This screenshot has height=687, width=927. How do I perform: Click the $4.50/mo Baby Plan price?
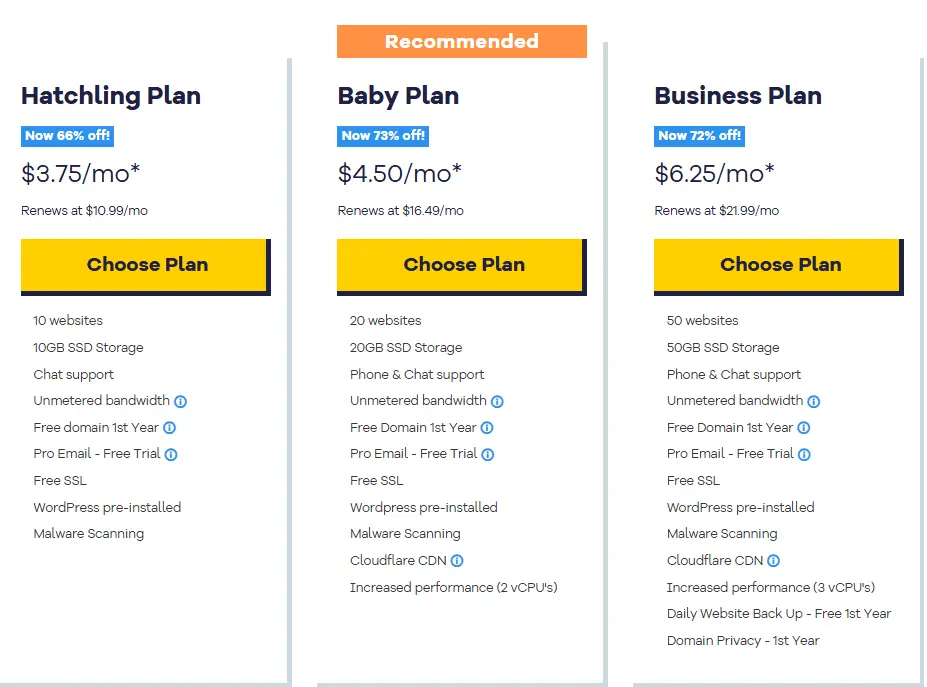(x=400, y=174)
